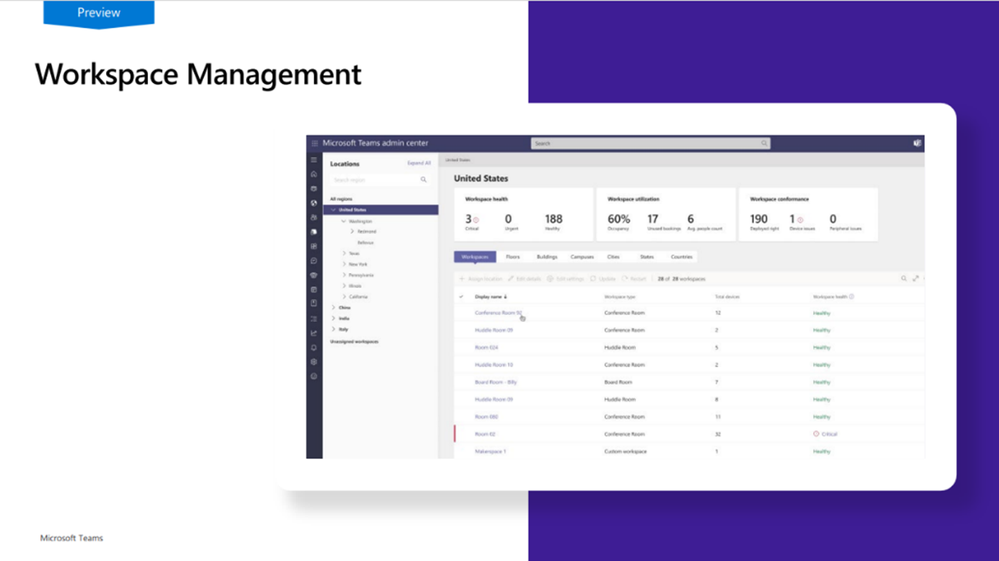Screen dimensions: 999x561
Task: Click magnifier icon in Search region box
Action: click(x=423, y=180)
